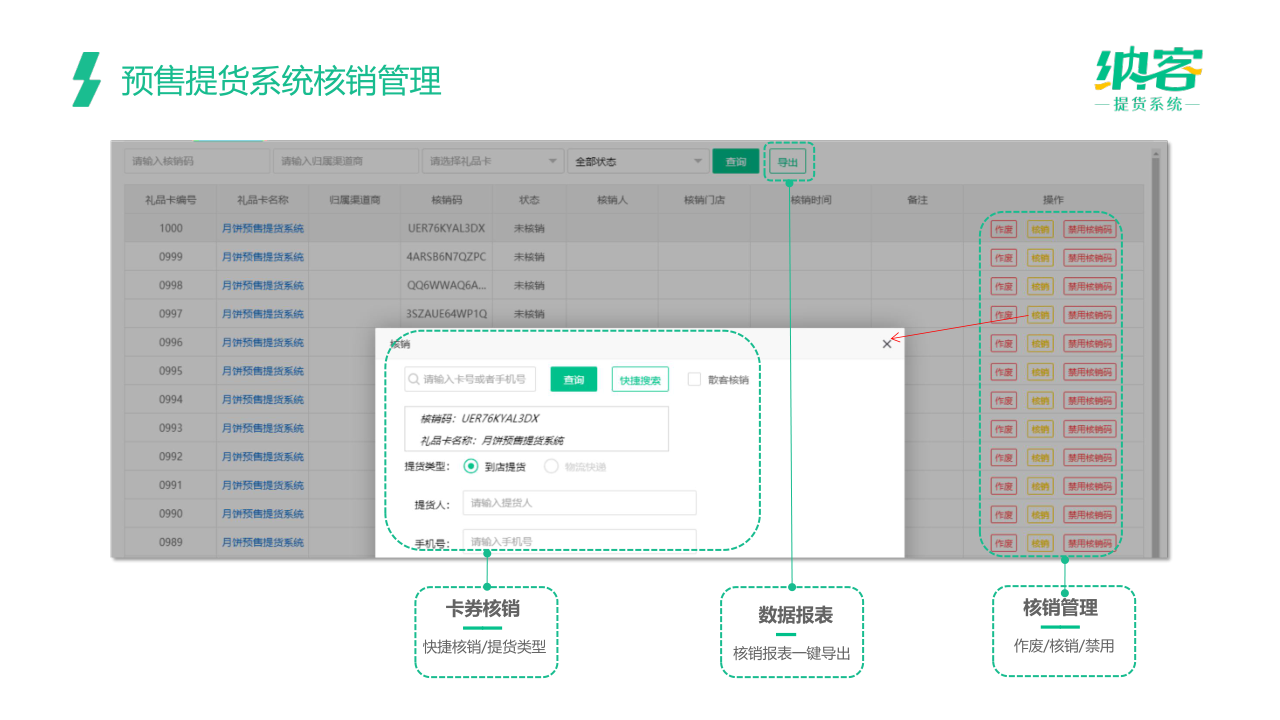Click the 纳客 提货系统 logo
The width and height of the screenshot is (1280, 720).
[1148, 80]
